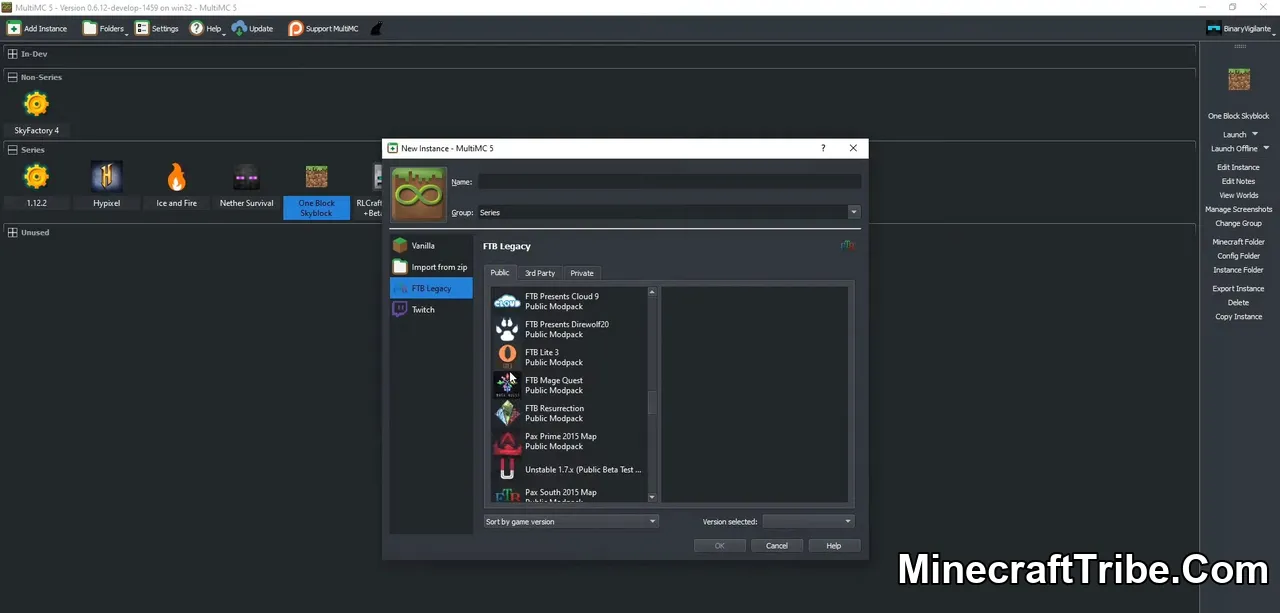Screen dimensions: 1280x613
Task: Select FTB Mage Quest modpack
Action: (x=568, y=385)
